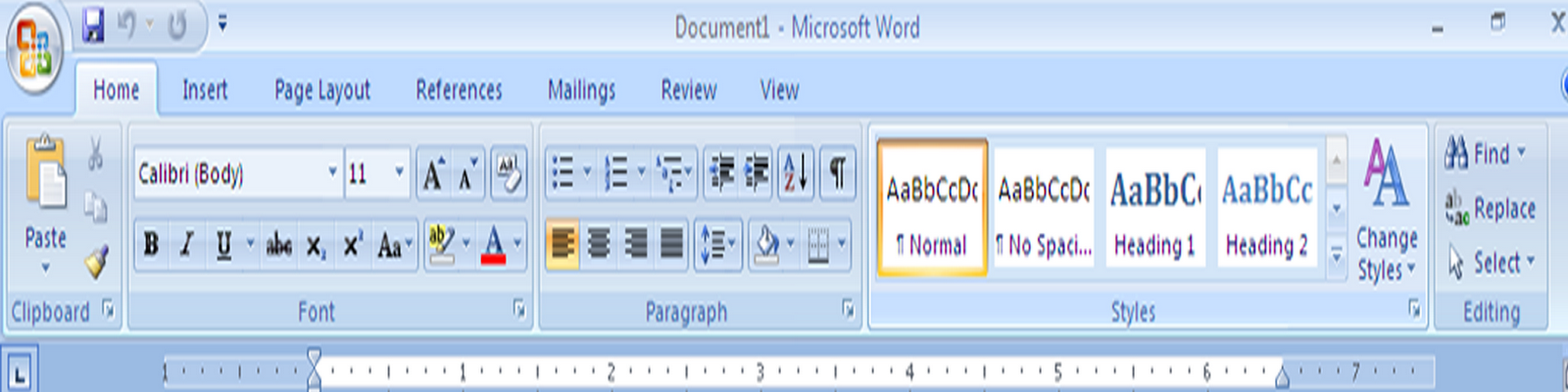
Task: Open underline style dropdown arrow
Action: tap(250, 243)
